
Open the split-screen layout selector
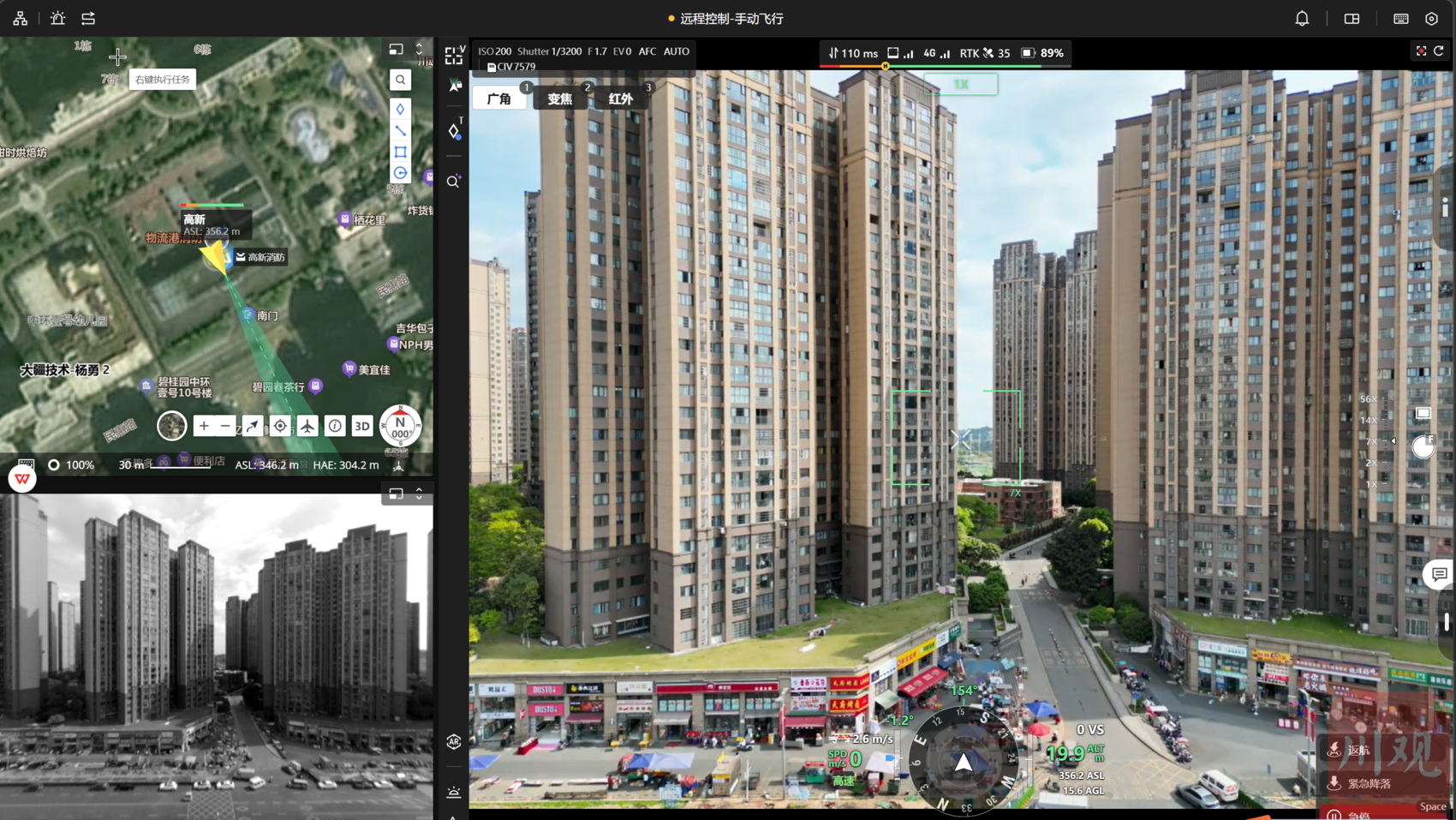tap(1352, 19)
